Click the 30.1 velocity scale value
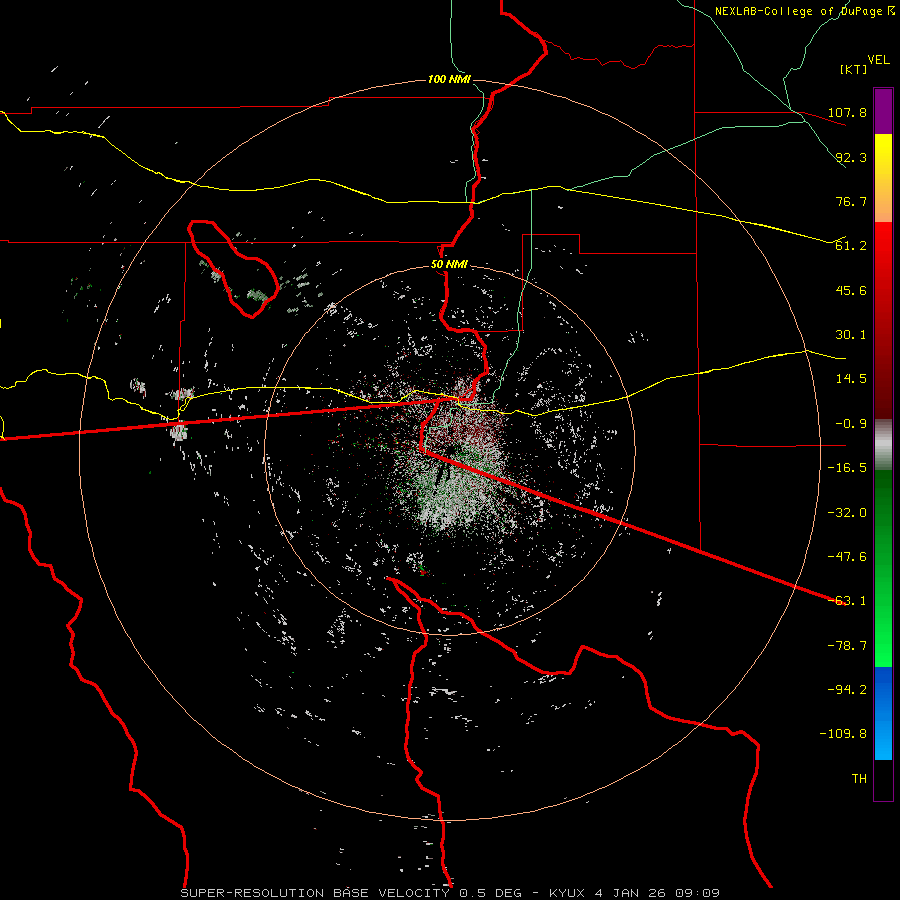 [851, 335]
